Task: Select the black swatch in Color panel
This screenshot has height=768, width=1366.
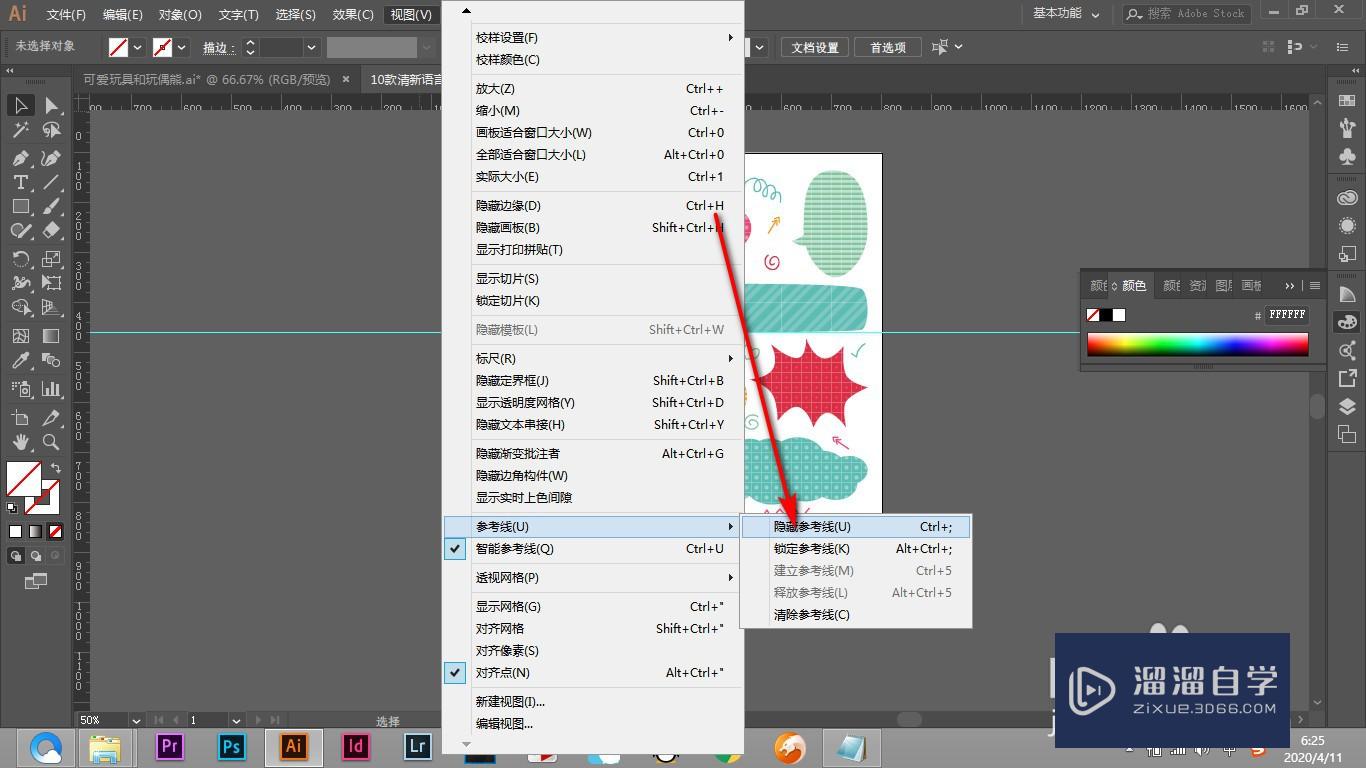Action: 1106,315
